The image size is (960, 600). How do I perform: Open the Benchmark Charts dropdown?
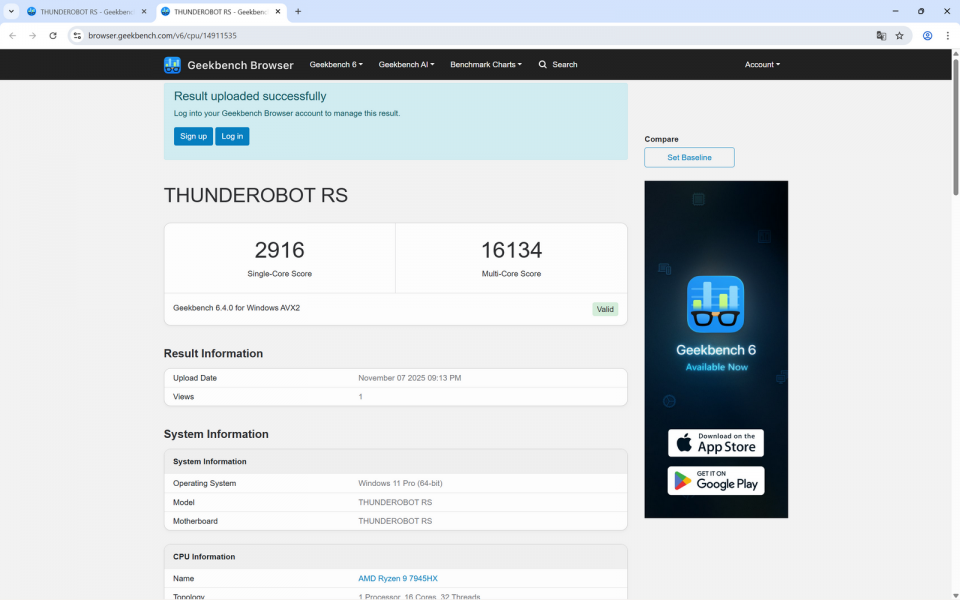pos(486,64)
